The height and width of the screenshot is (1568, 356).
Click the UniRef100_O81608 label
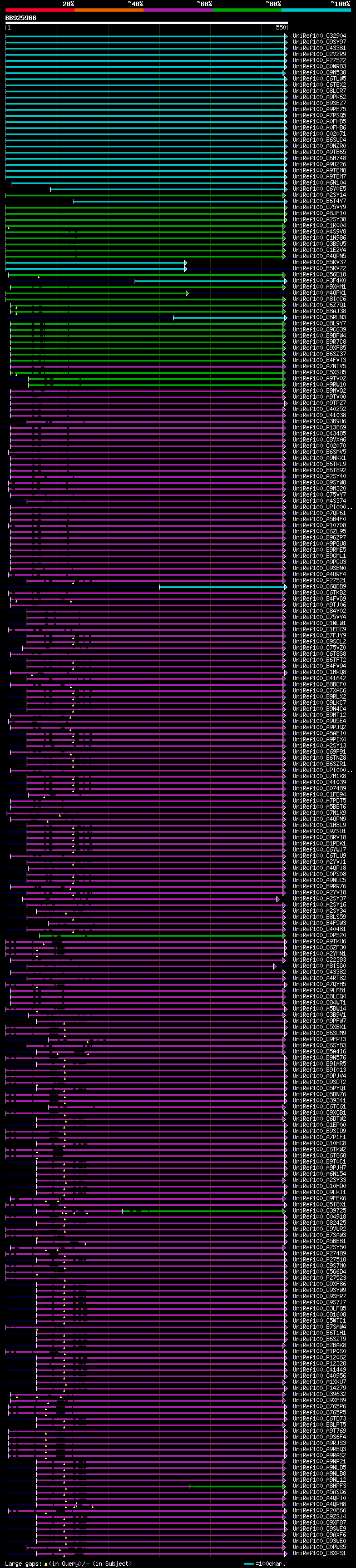click(319, 1315)
